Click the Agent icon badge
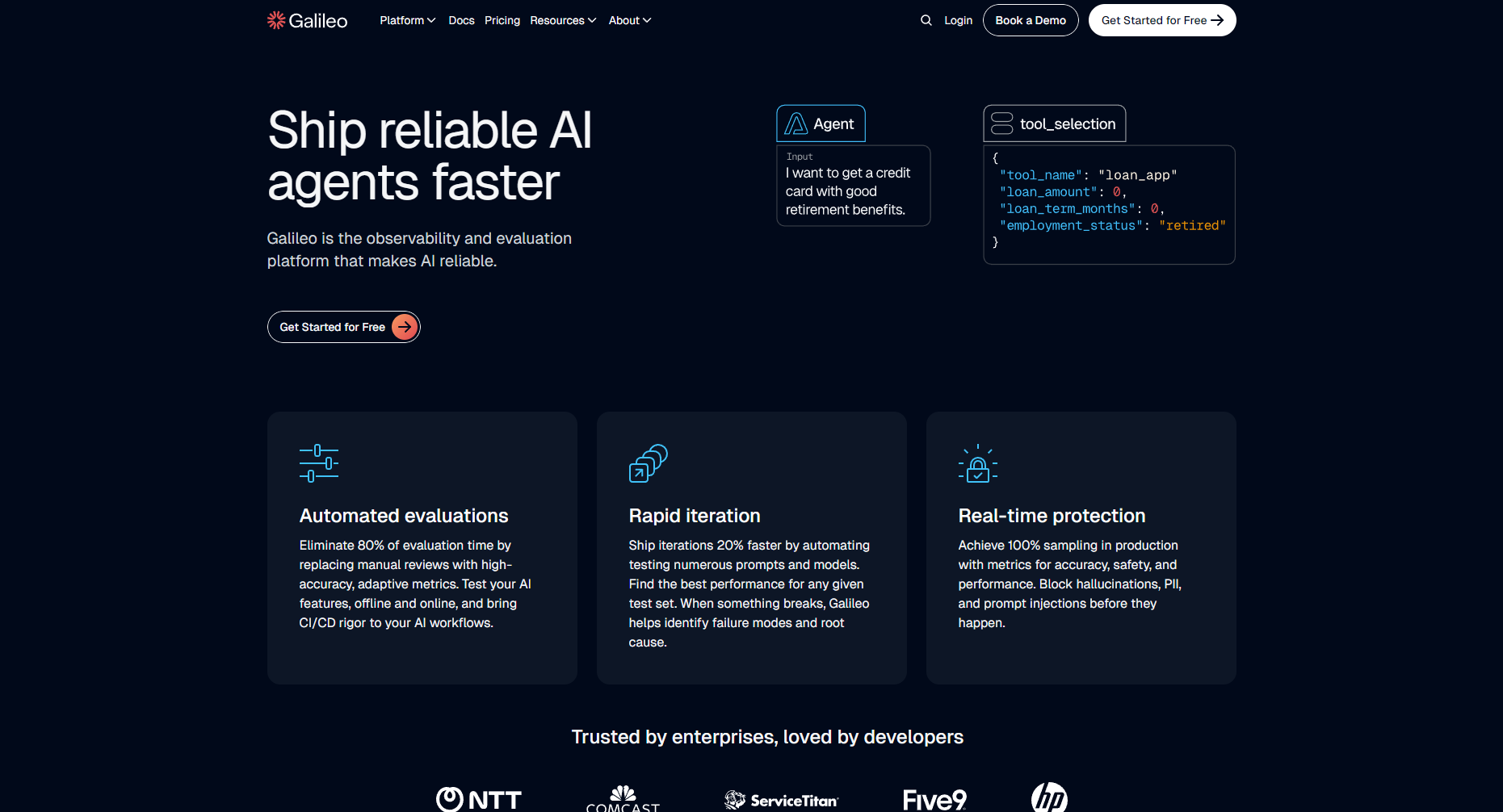 tap(796, 123)
